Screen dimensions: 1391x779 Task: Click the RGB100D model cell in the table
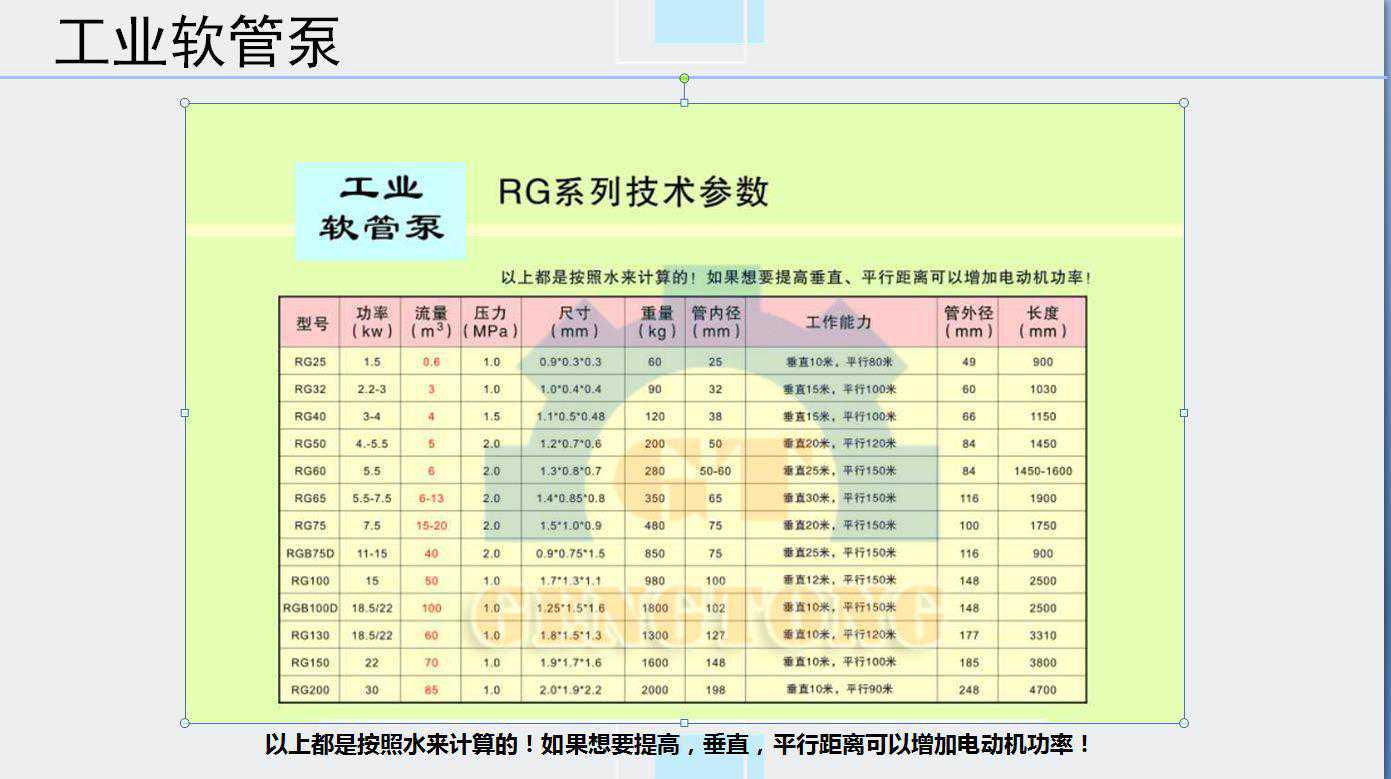pyautogui.click(x=310, y=608)
